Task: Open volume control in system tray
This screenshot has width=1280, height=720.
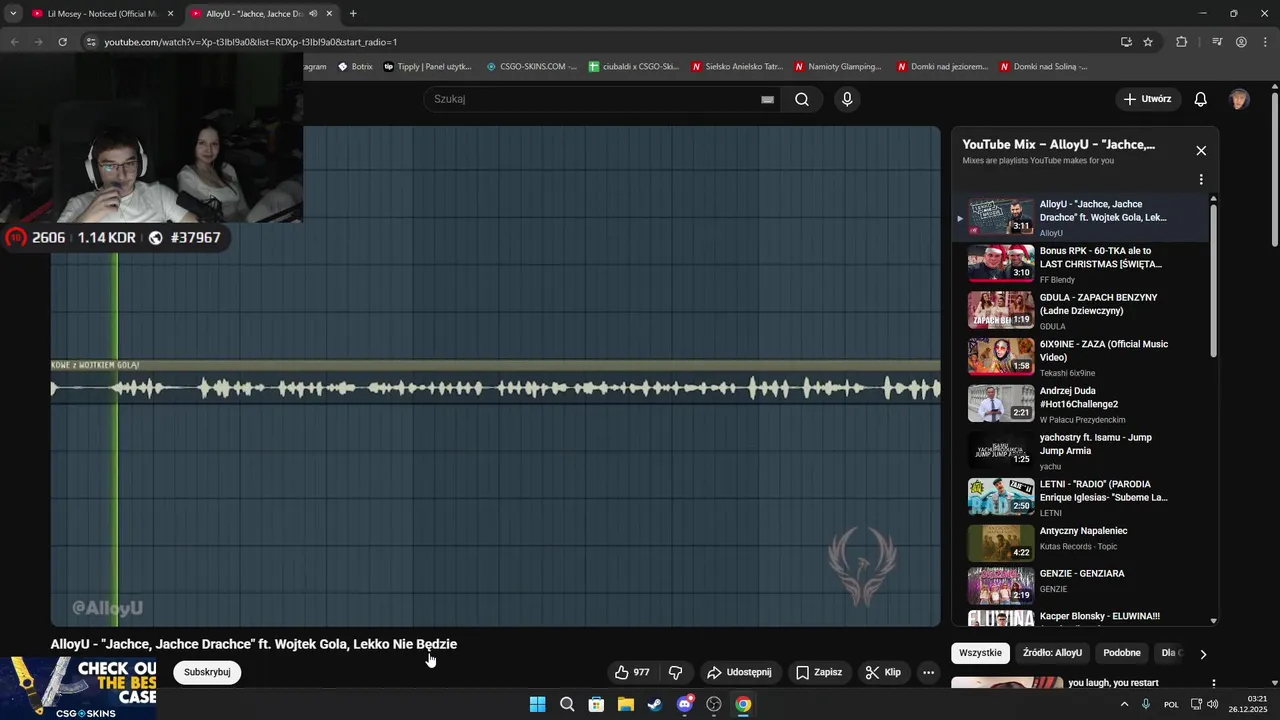Action: (x=1213, y=704)
